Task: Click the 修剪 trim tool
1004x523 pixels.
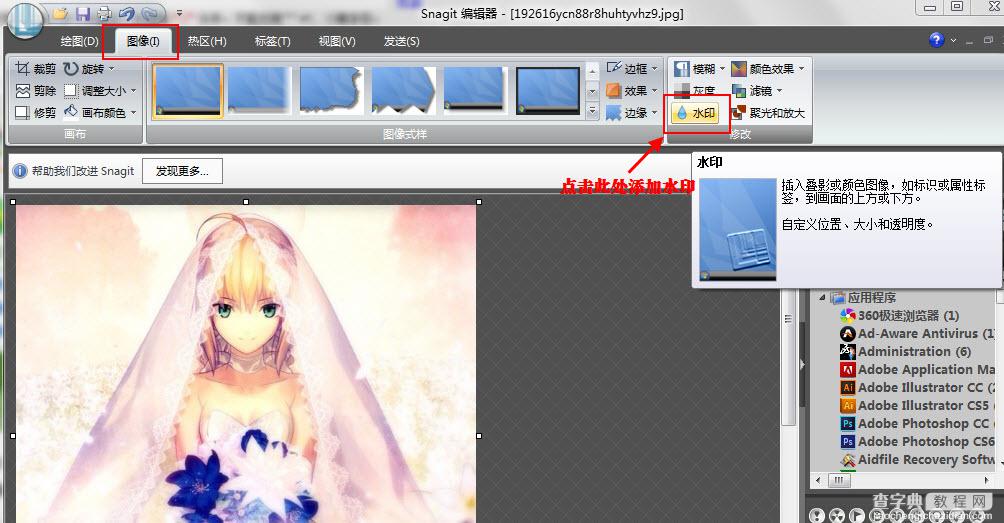Action: tap(36, 113)
